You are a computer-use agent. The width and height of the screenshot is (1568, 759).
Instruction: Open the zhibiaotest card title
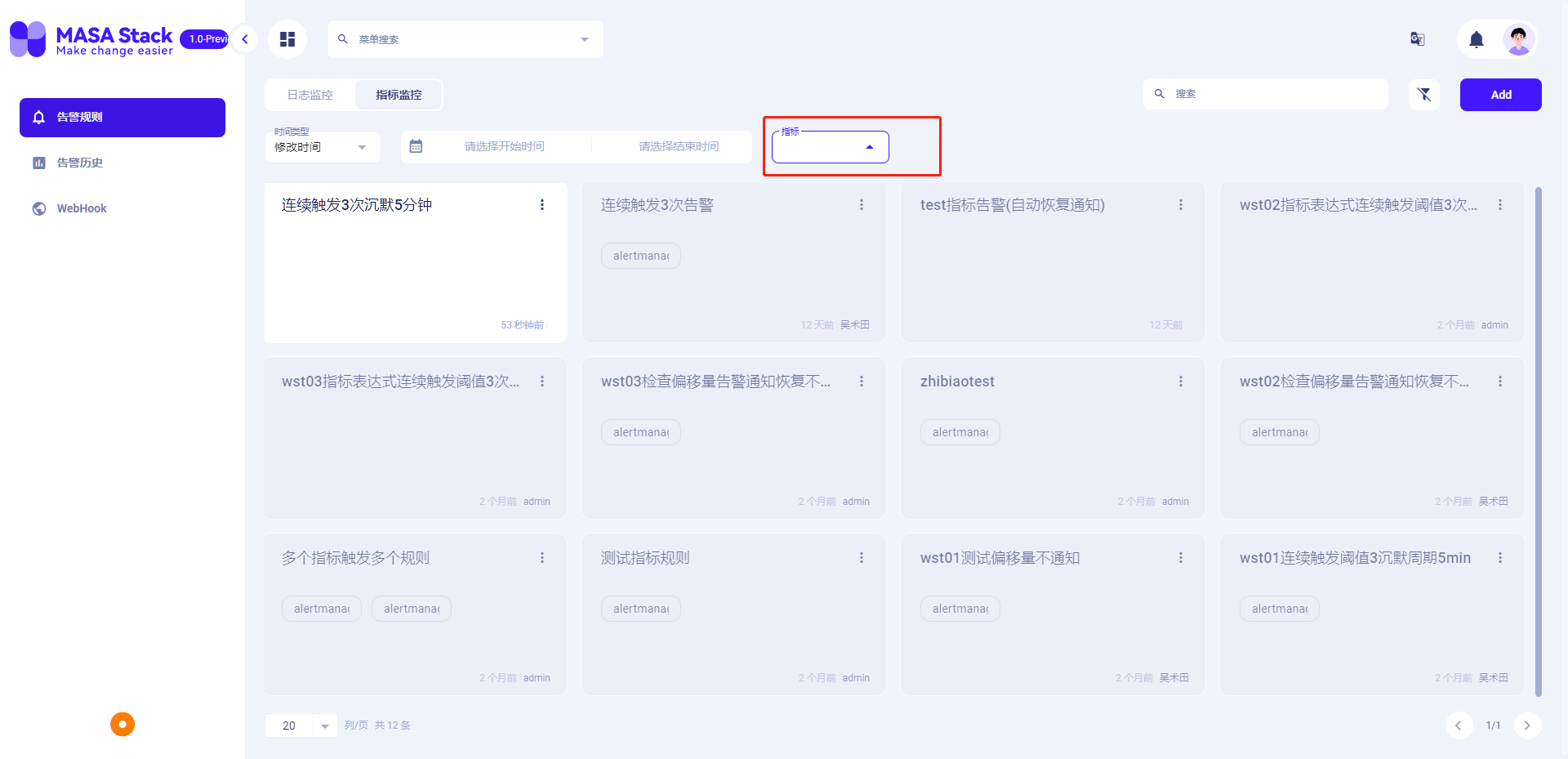957,382
